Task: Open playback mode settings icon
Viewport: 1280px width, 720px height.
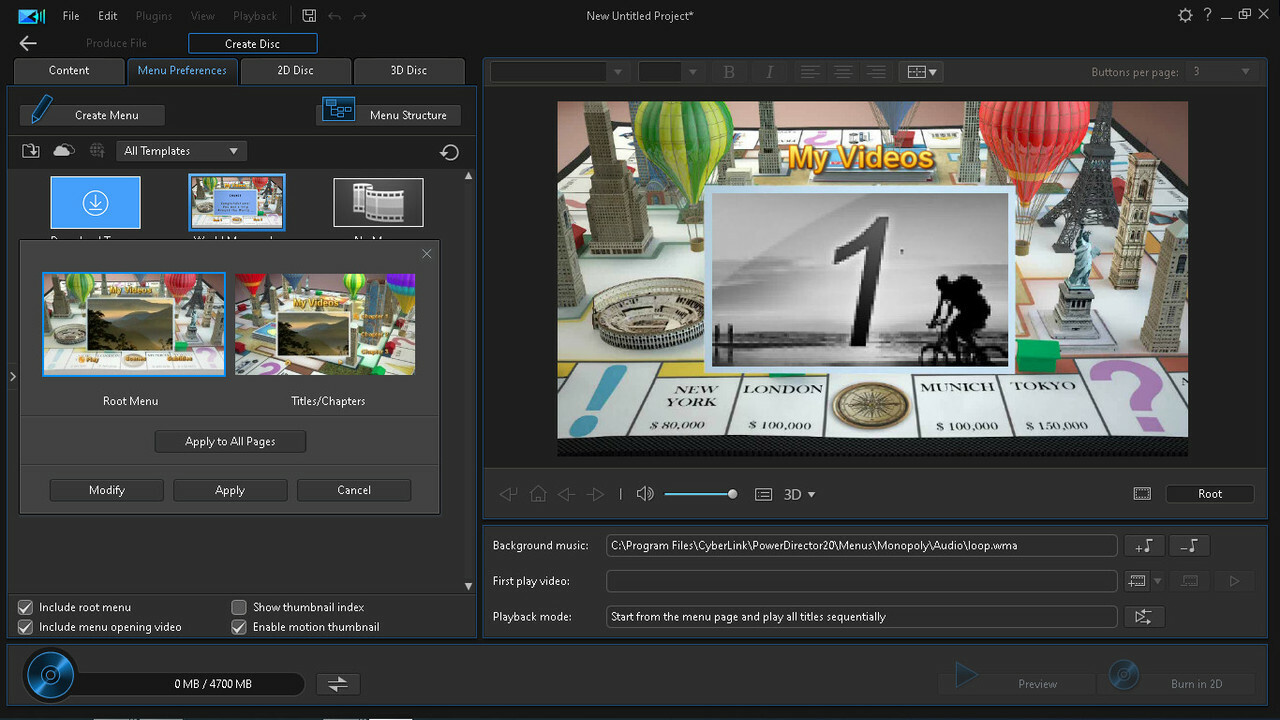Action: [x=1145, y=617]
